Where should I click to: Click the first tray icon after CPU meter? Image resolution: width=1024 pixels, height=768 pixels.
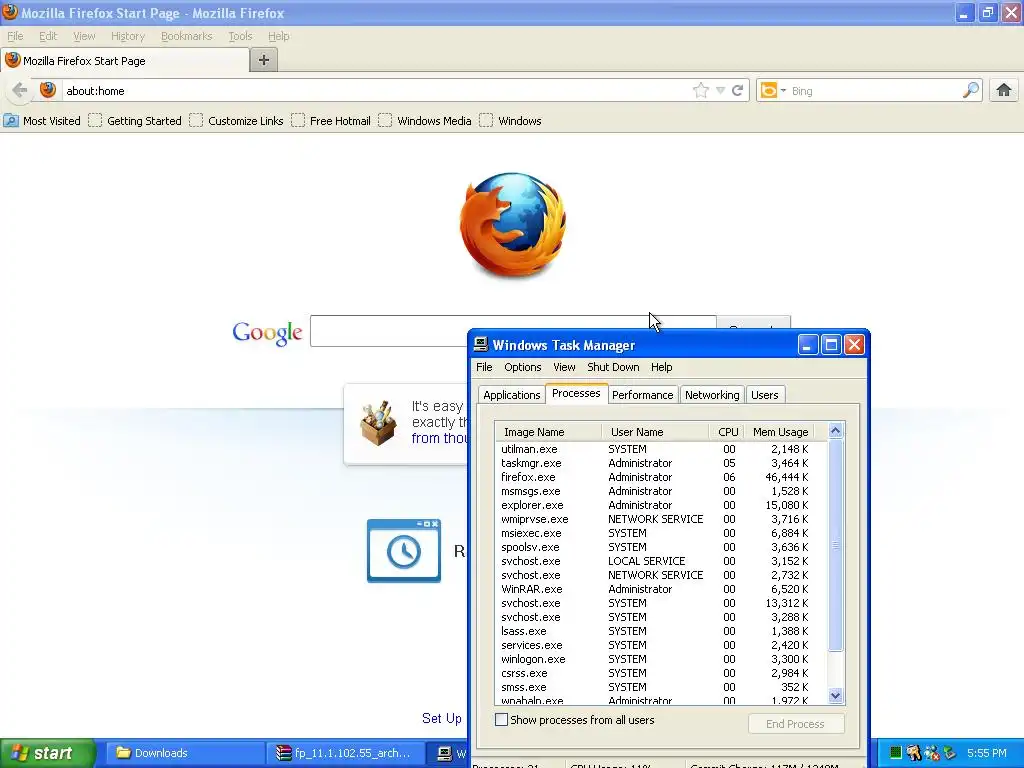[x=914, y=753]
